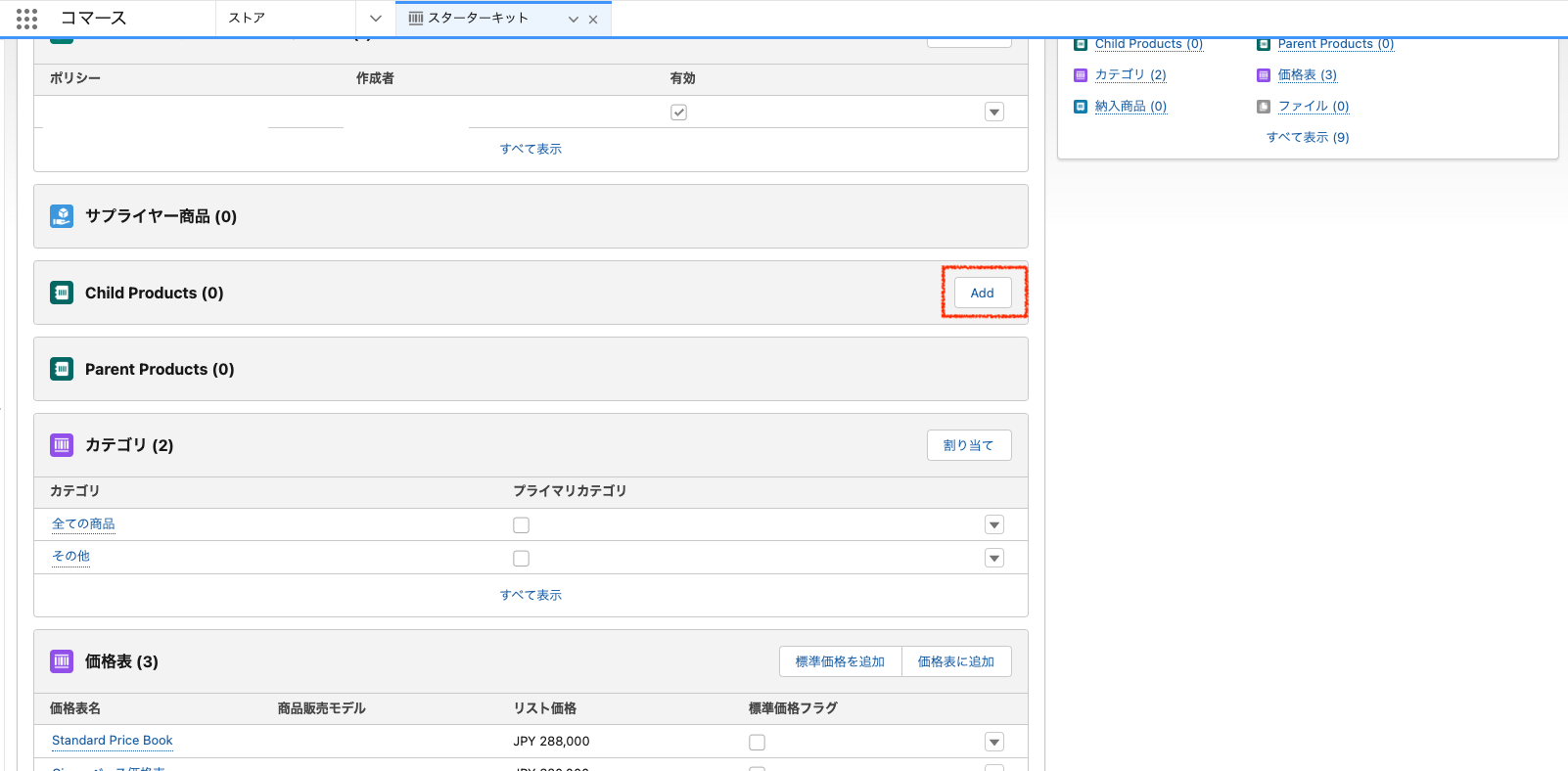Image resolution: width=1568 pixels, height=771 pixels.
Task: Click すべて表示 under the policy list
Action: (x=530, y=149)
